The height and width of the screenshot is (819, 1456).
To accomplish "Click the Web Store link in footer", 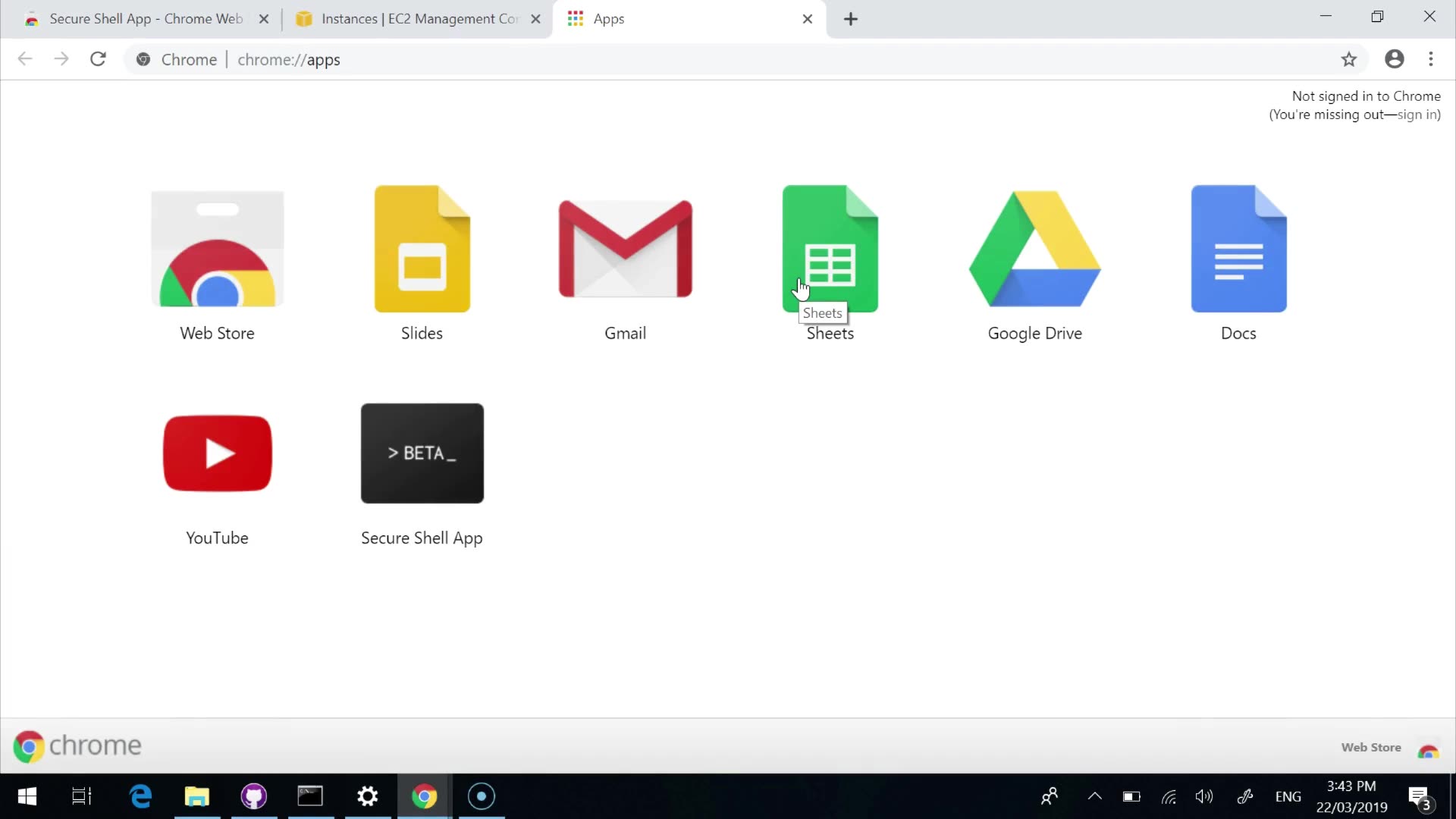I will pos(1371,747).
